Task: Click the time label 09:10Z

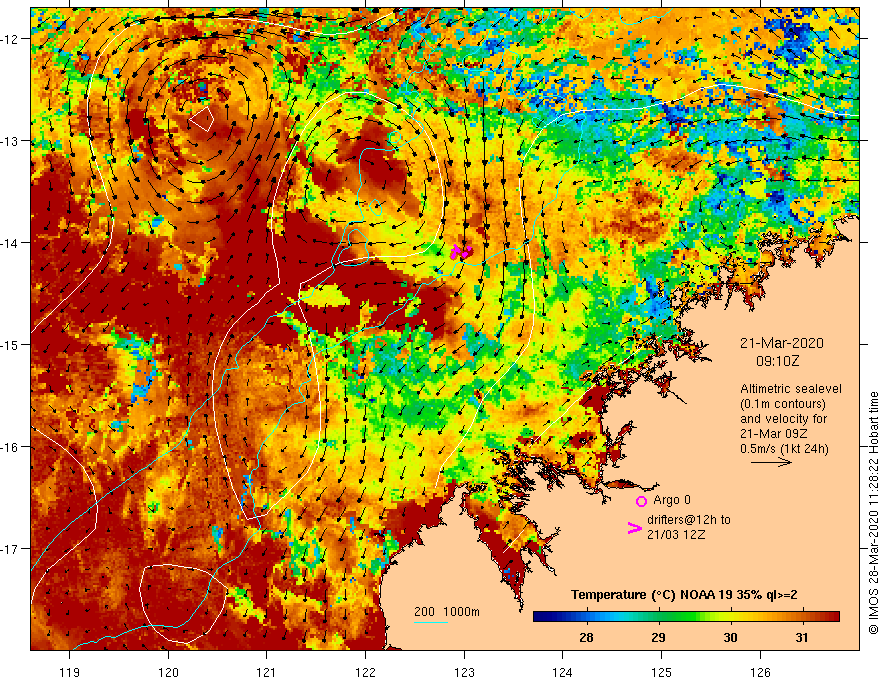Action: 777,361
